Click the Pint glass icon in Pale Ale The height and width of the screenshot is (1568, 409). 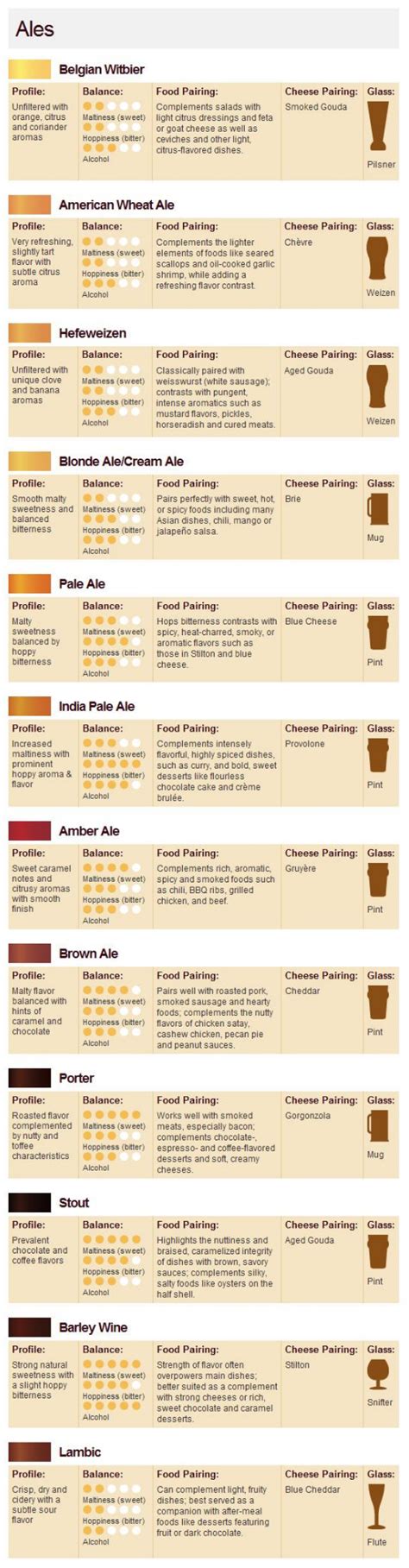click(x=378, y=633)
